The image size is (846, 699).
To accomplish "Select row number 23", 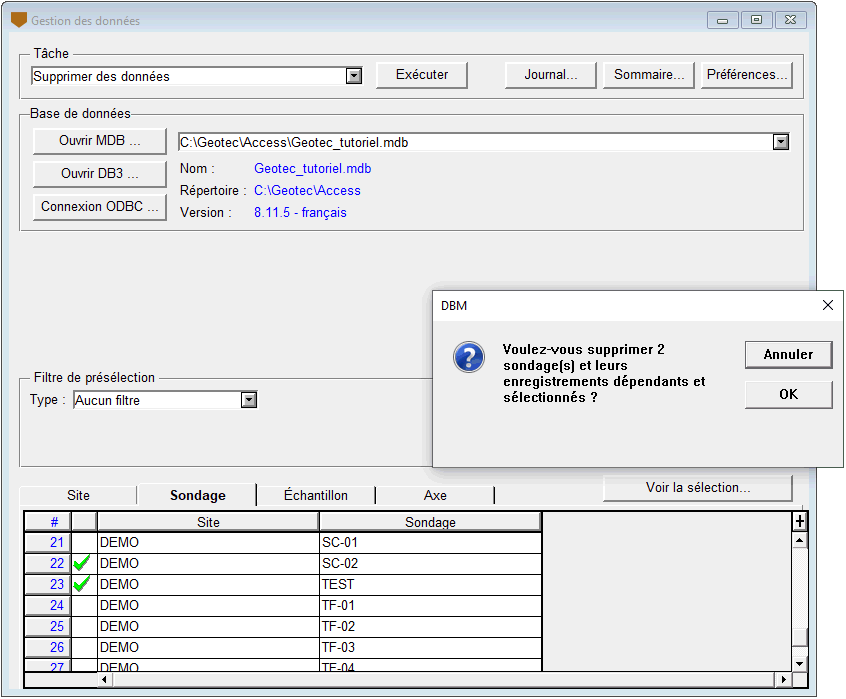I will 48,585.
